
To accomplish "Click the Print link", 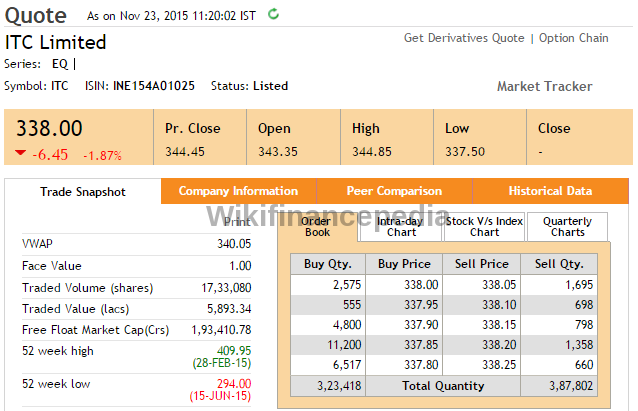I will pyautogui.click(x=237, y=222).
